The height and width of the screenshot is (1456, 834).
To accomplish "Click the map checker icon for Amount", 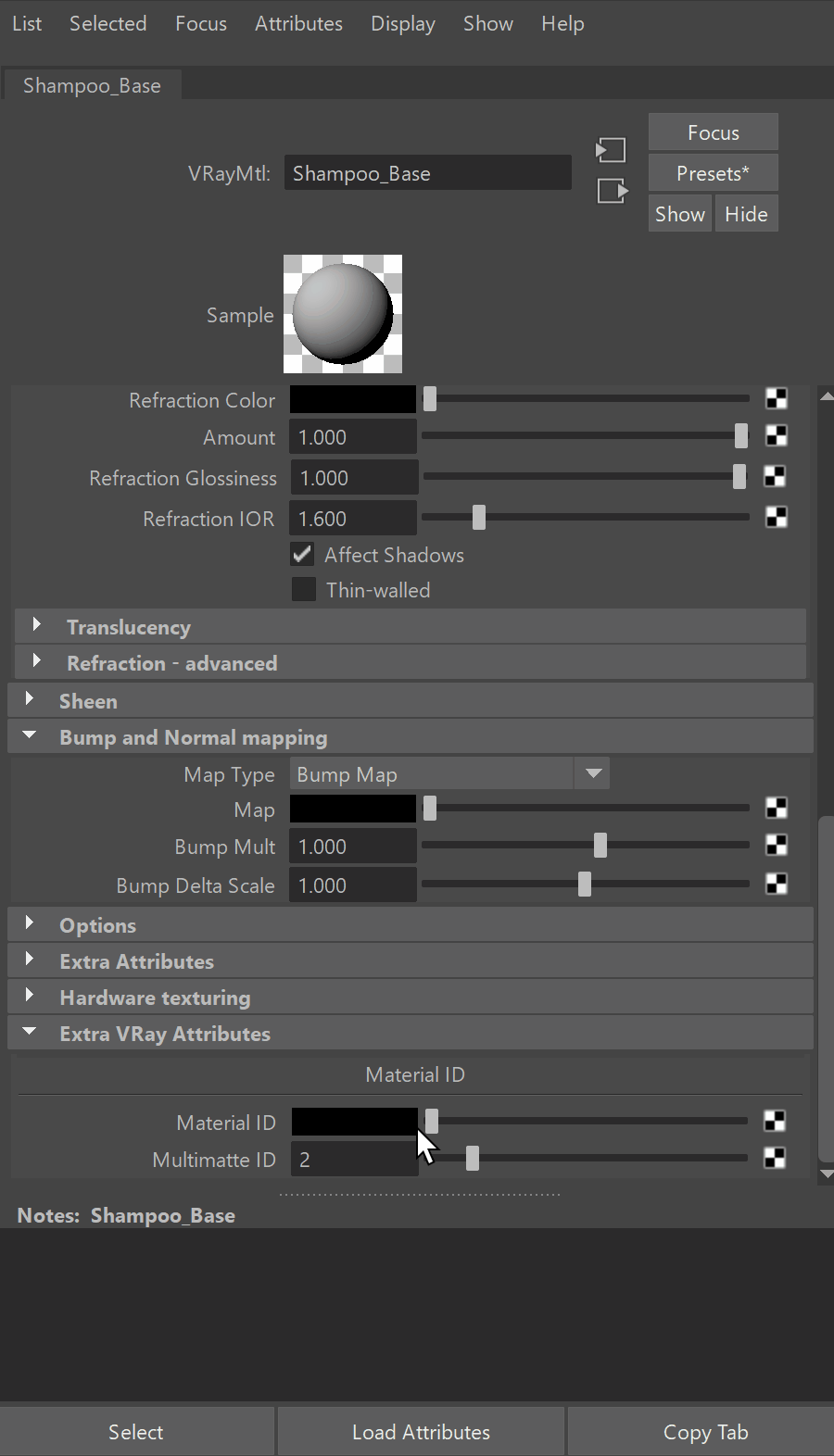I will coord(777,435).
